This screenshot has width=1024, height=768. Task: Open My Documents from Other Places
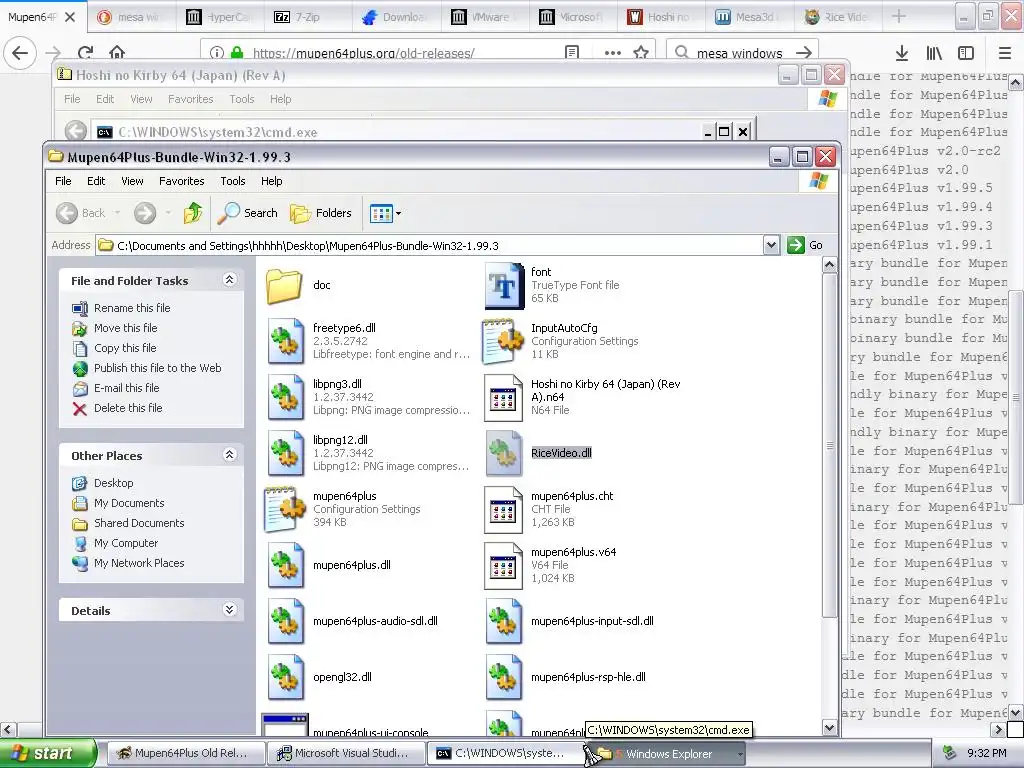(x=129, y=503)
